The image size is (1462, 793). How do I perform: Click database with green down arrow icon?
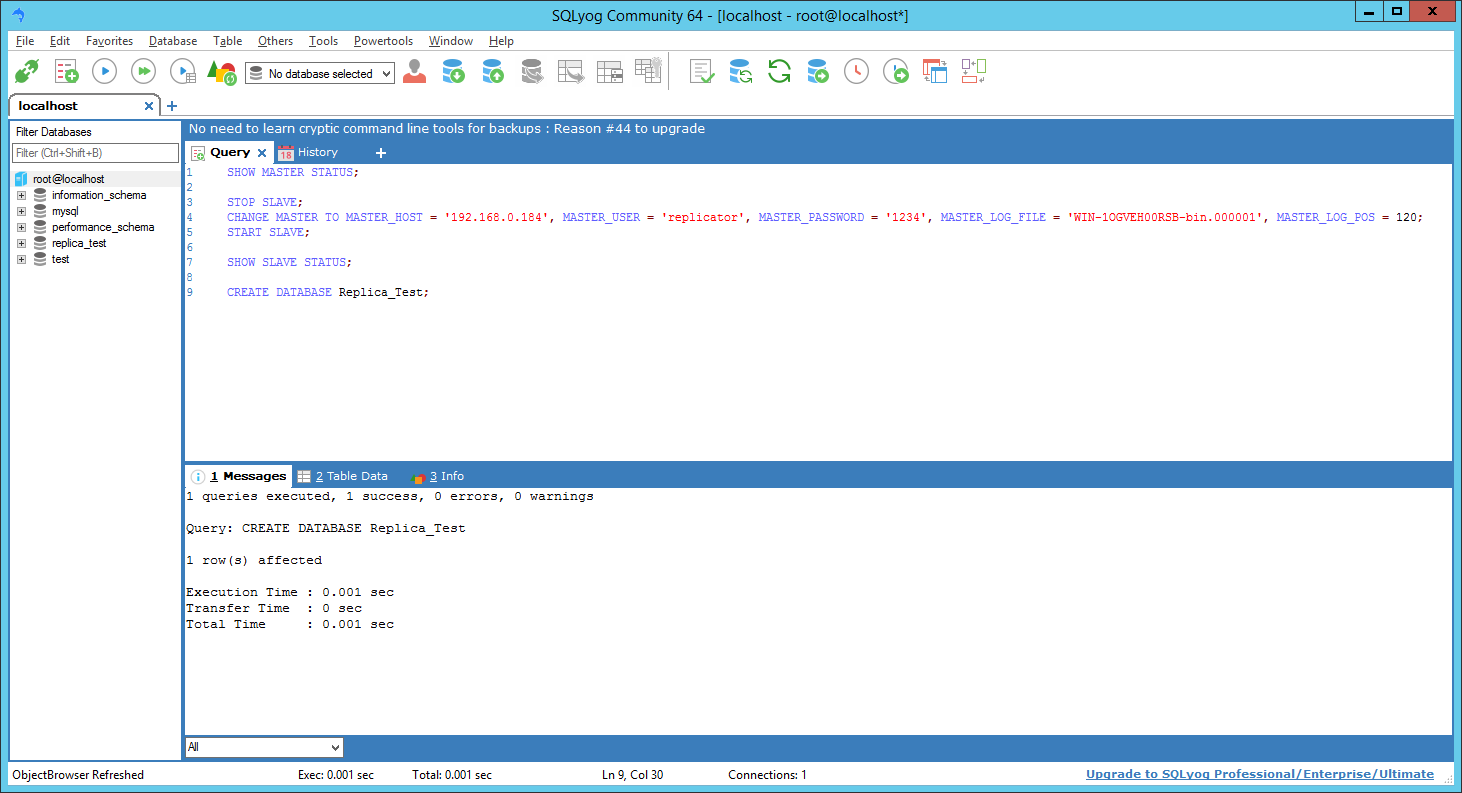453,72
